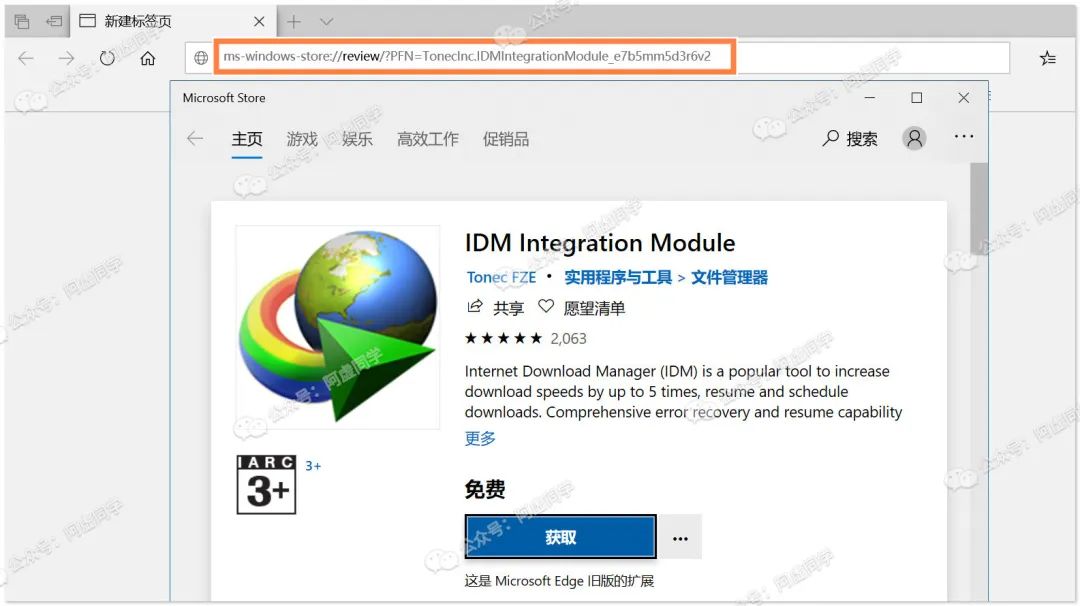Image resolution: width=1080 pixels, height=606 pixels.
Task: Click the 这是 Microsoft Edge 旧版的扩展 note
Action: click(x=559, y=581)
